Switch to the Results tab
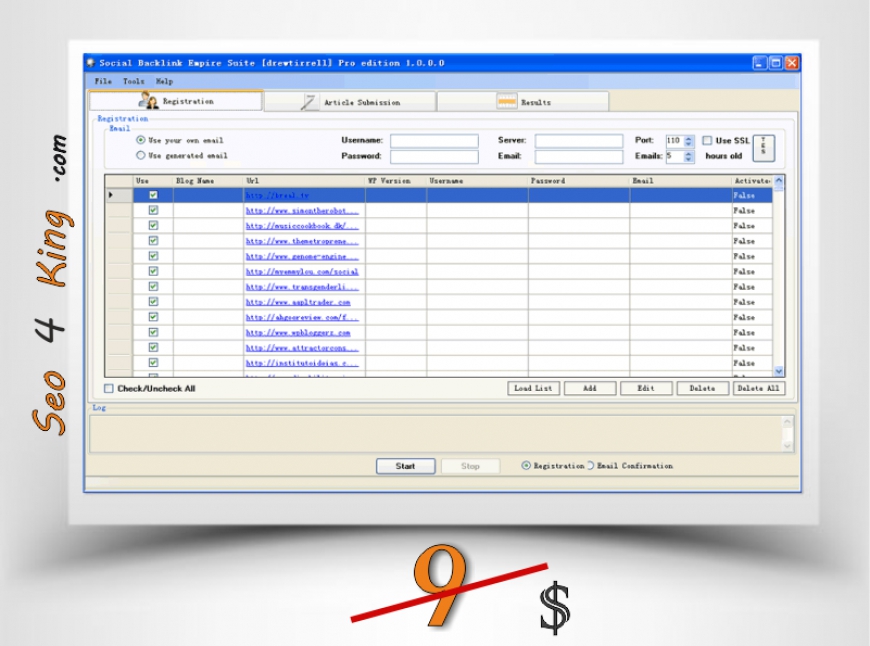Image resolution: width=870 pixels, height=646 pixels. (523, 102)
